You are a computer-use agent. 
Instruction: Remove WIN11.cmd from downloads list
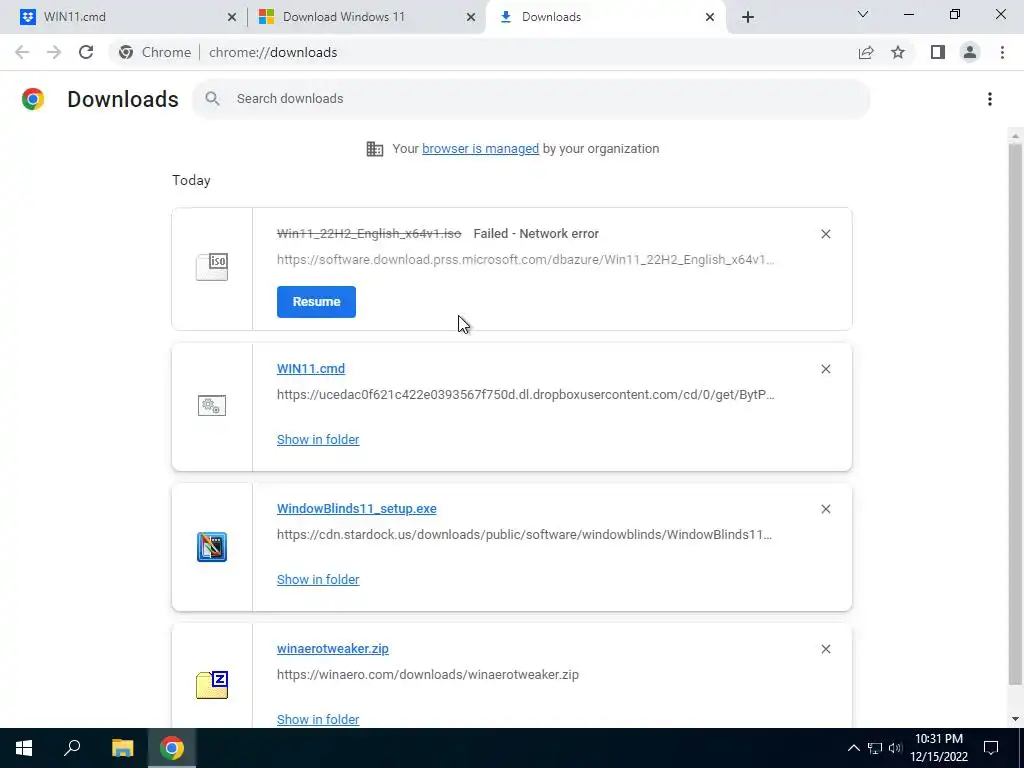[825, 369]
